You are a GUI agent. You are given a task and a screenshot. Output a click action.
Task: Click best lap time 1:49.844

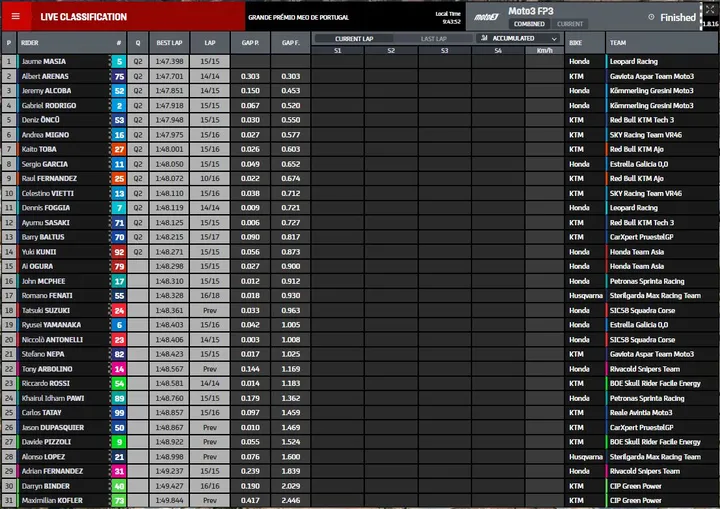[169, 500]
